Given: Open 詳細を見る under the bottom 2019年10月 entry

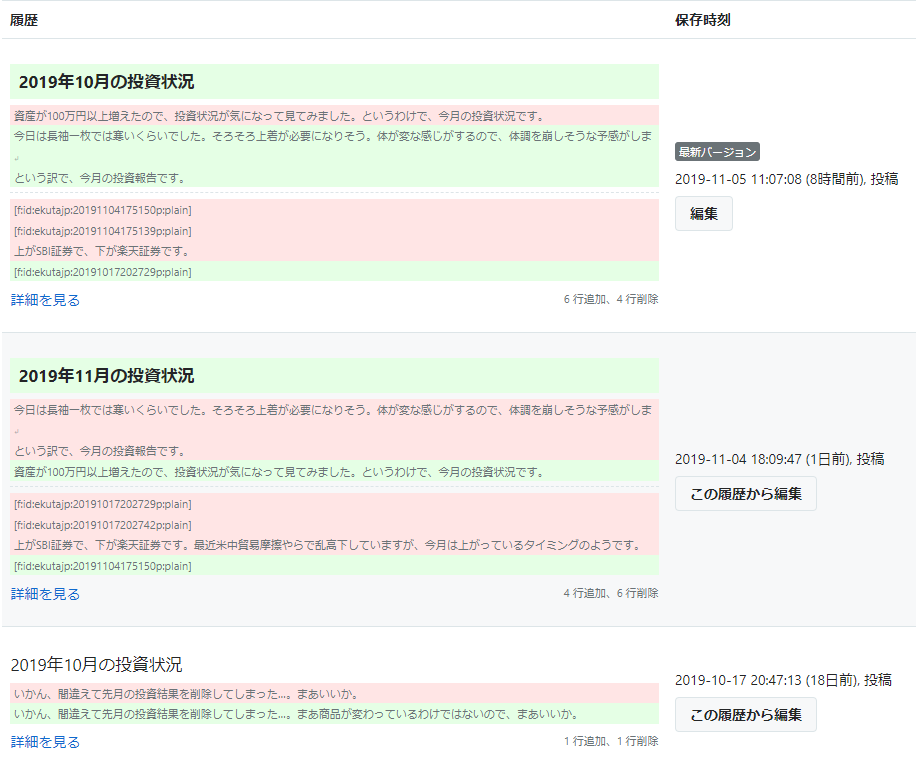Looking at the screenshot, I should coord(45,742).
